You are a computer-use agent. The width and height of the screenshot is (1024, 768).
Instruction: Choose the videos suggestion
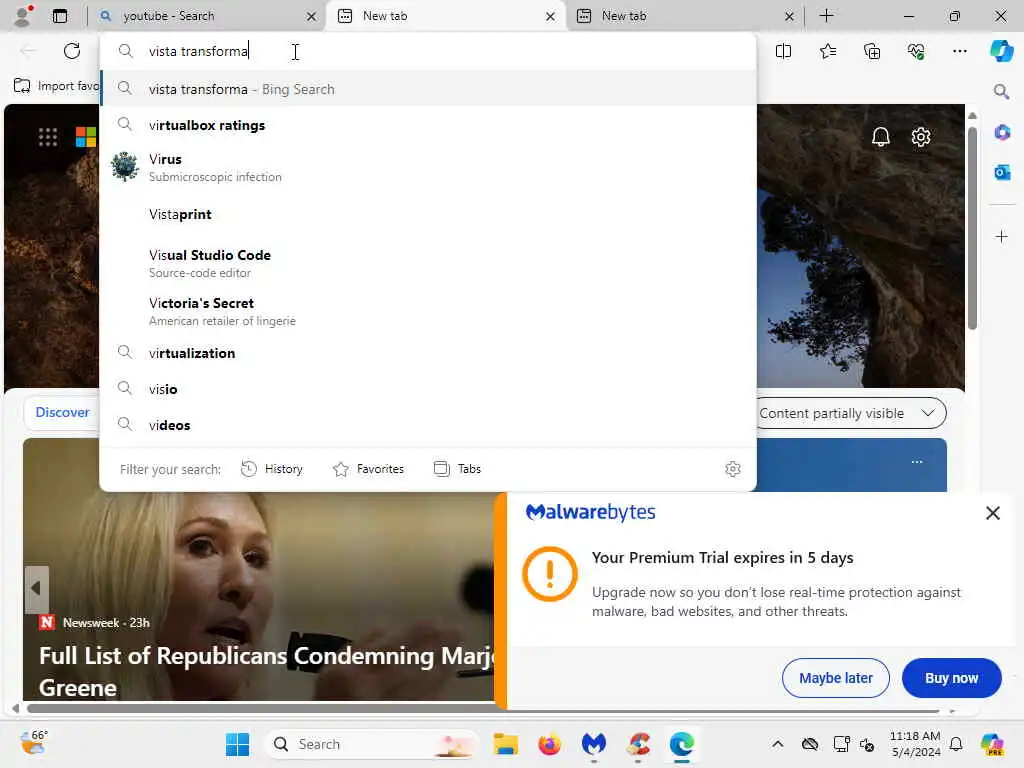[428, 424]
